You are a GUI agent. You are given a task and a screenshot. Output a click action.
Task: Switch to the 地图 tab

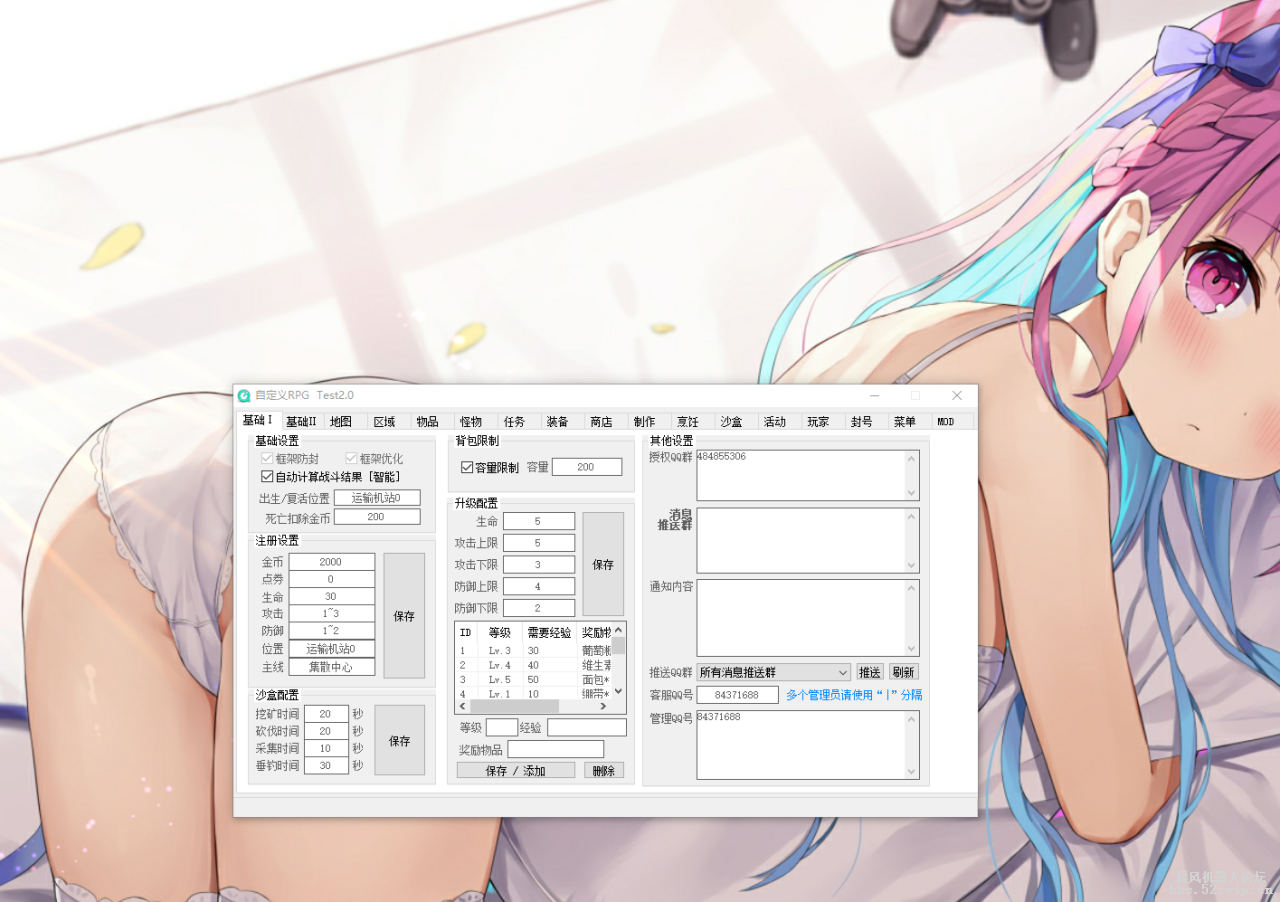(341, 422)
